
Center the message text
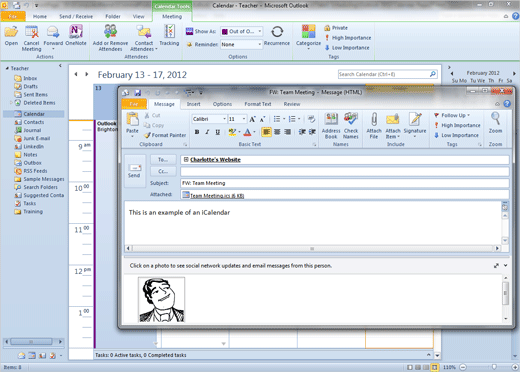pyautogui.click(x=277, y=132)
